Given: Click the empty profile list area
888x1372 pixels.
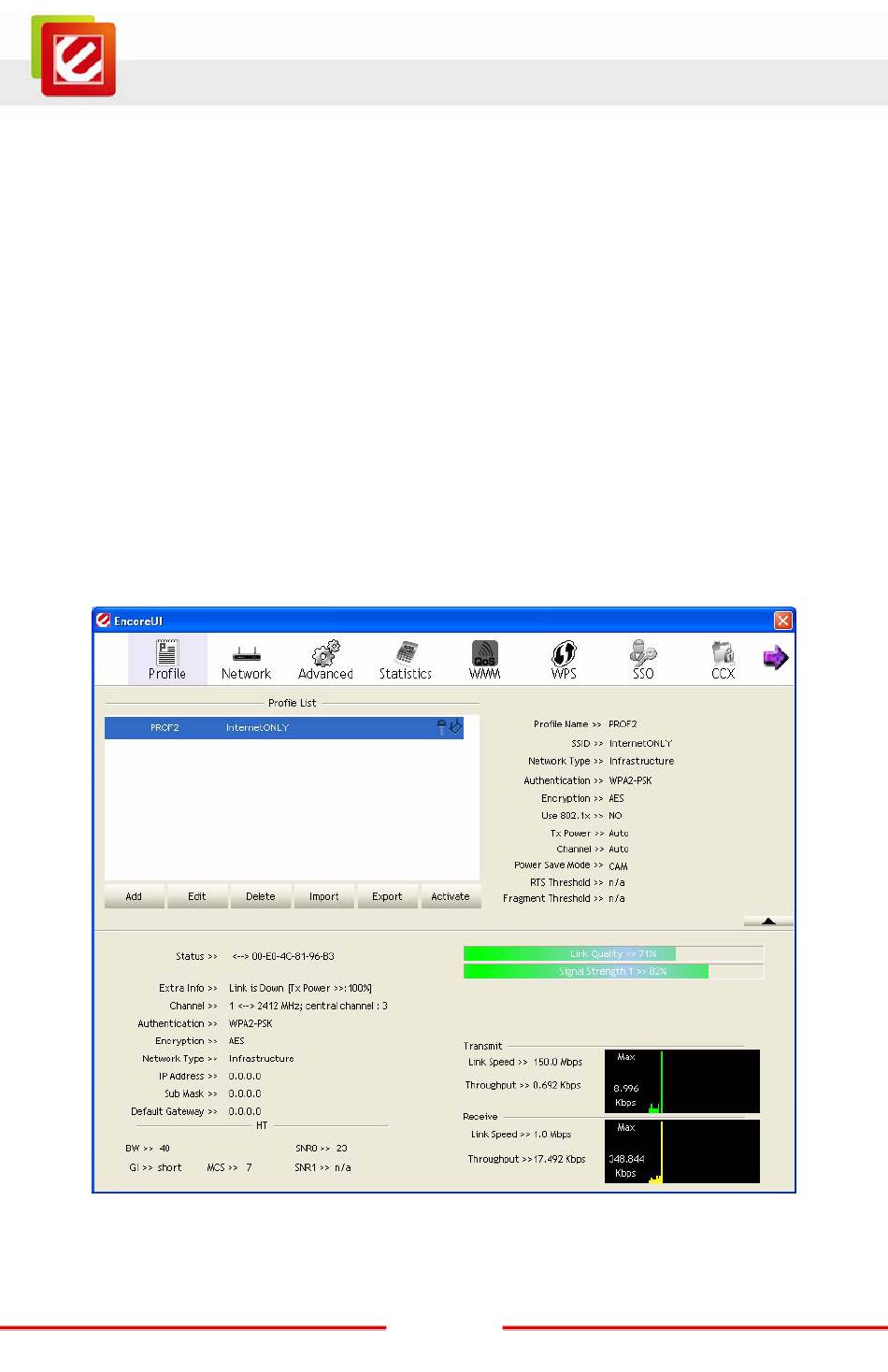Looking at the screenshot, I should (292, 808).
